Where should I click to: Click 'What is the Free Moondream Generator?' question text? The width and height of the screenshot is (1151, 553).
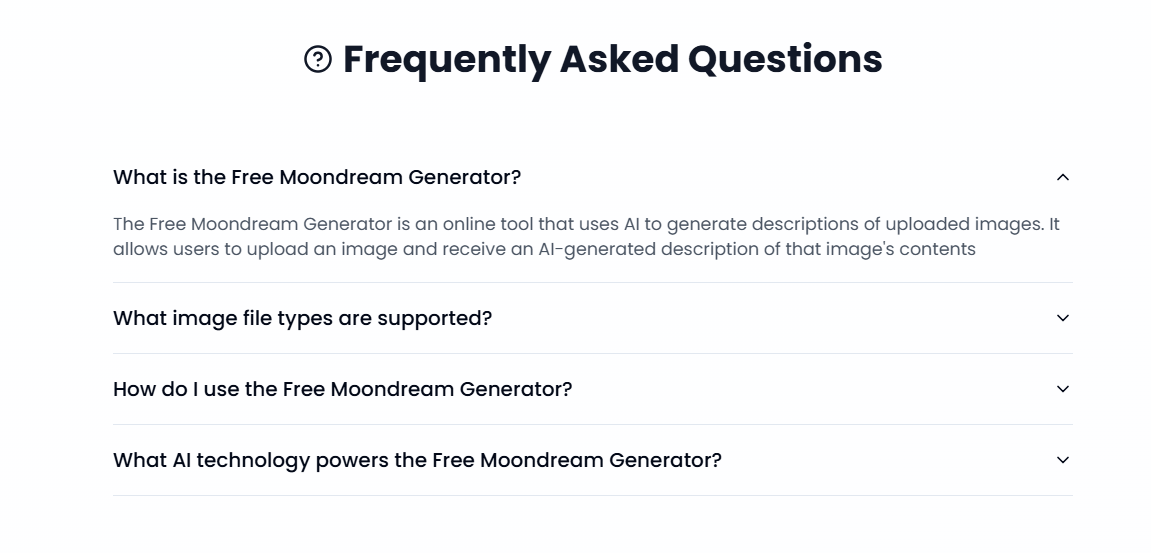(x=317, y=177)
